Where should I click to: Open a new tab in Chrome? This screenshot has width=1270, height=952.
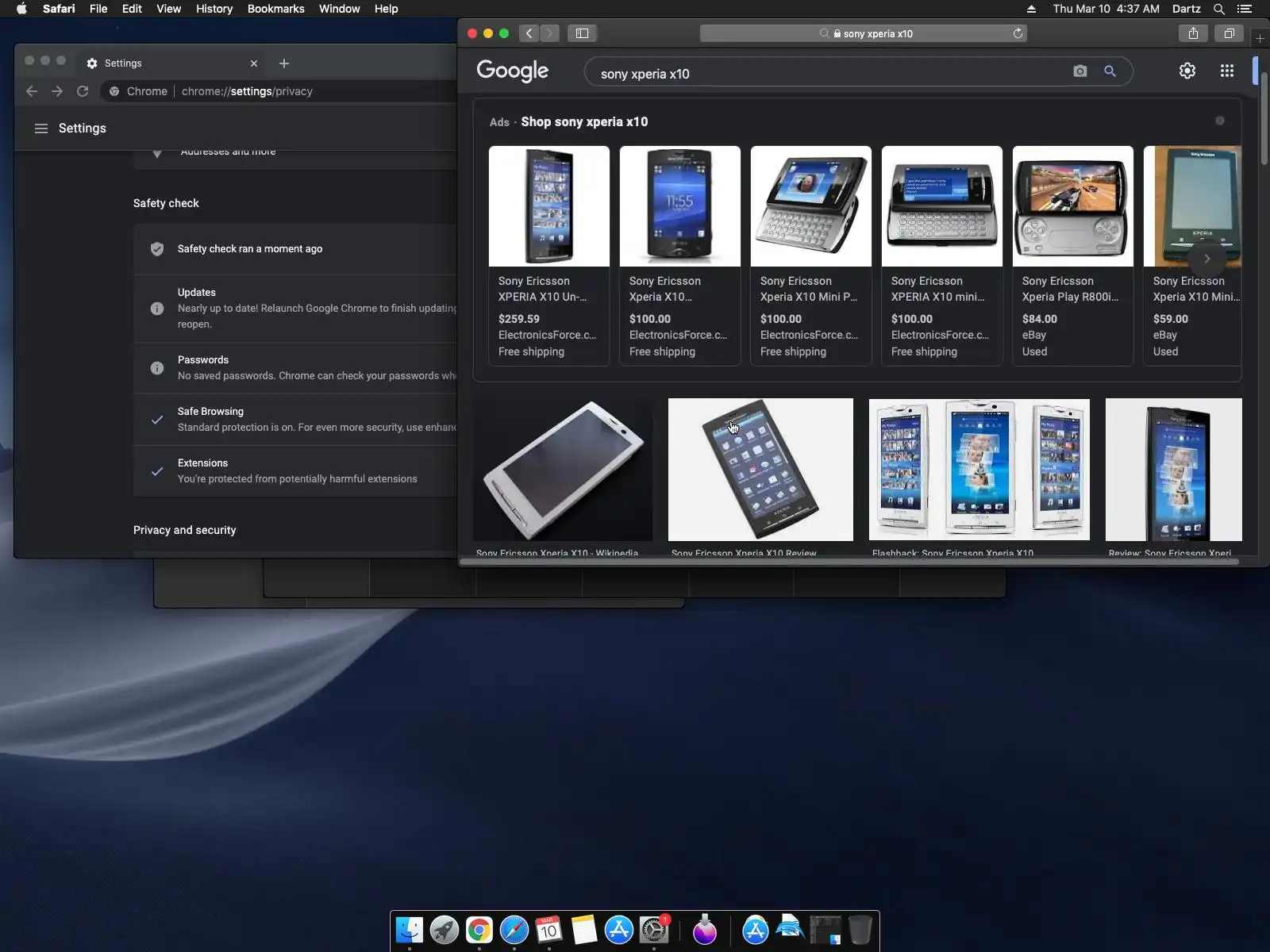pos(284,63)
